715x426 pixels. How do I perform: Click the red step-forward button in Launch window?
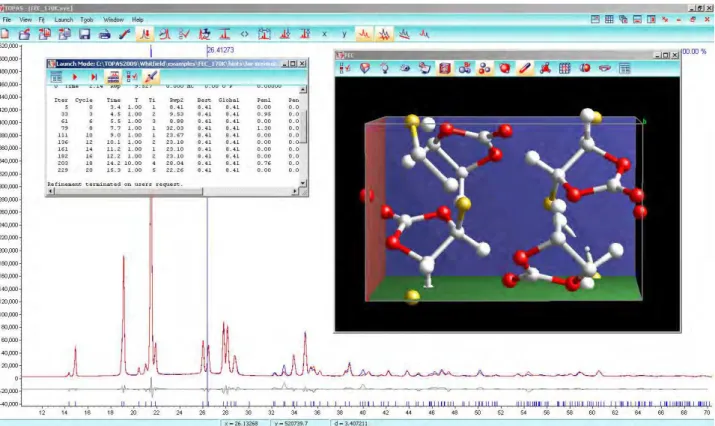pos(94,77)
